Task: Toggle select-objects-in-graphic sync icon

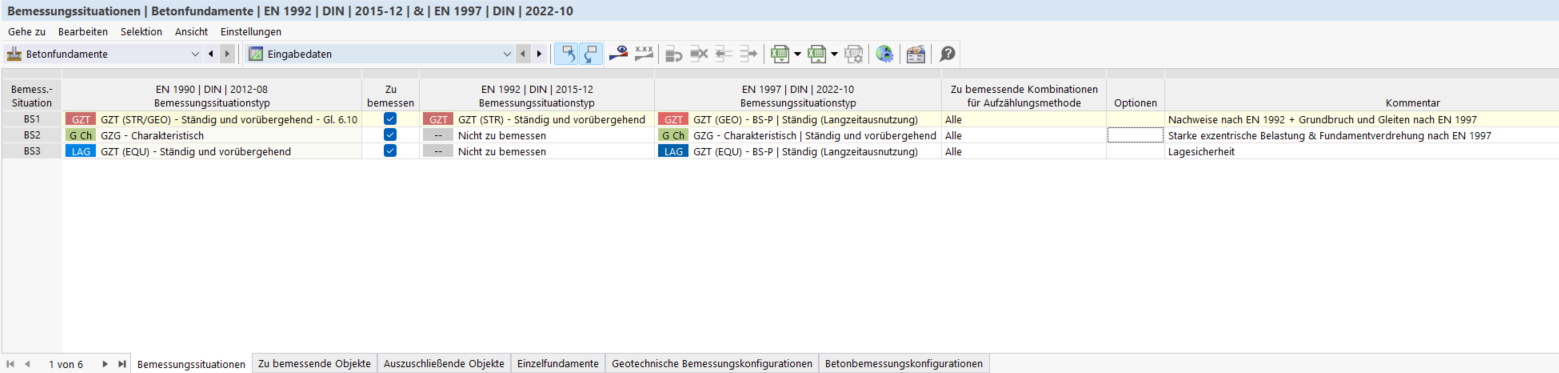Action: tap(567, 54)
